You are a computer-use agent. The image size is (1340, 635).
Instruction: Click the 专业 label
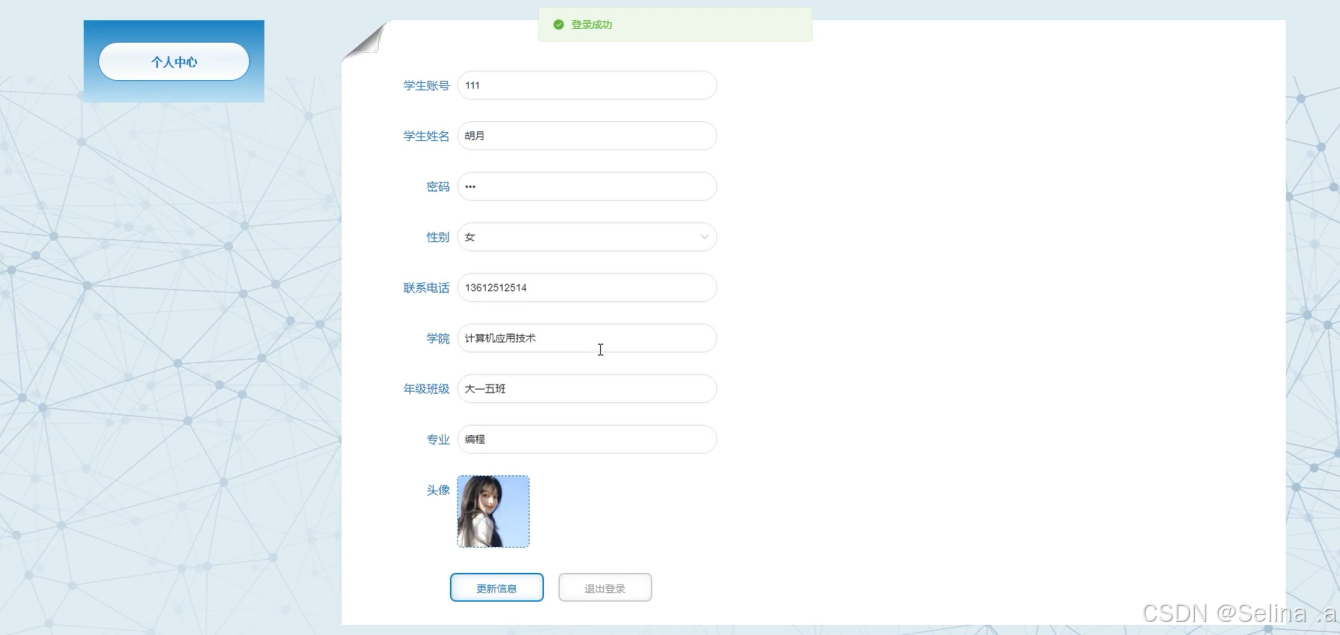tap(438, 440)
